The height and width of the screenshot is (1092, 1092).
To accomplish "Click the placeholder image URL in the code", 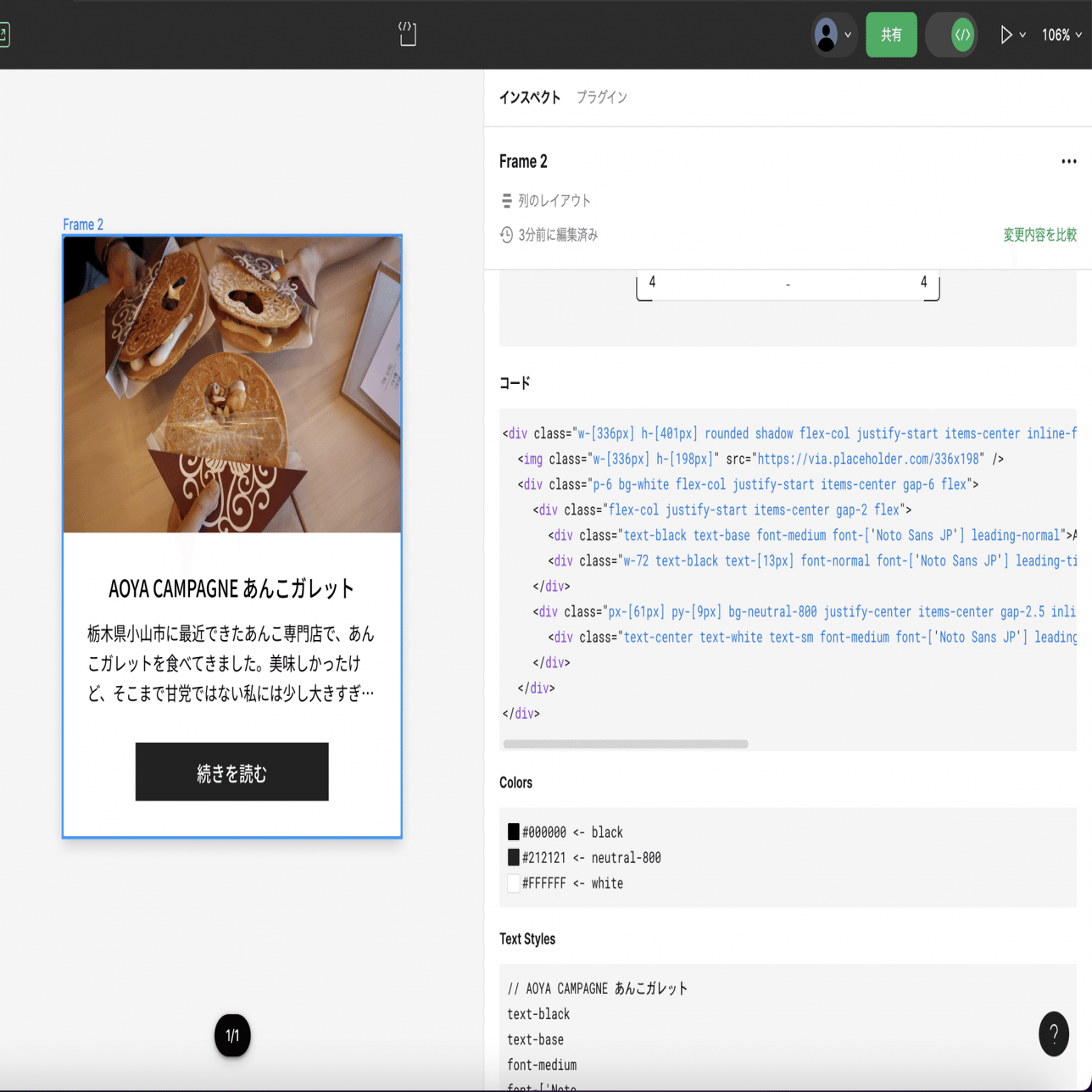I will coord(869,459).
